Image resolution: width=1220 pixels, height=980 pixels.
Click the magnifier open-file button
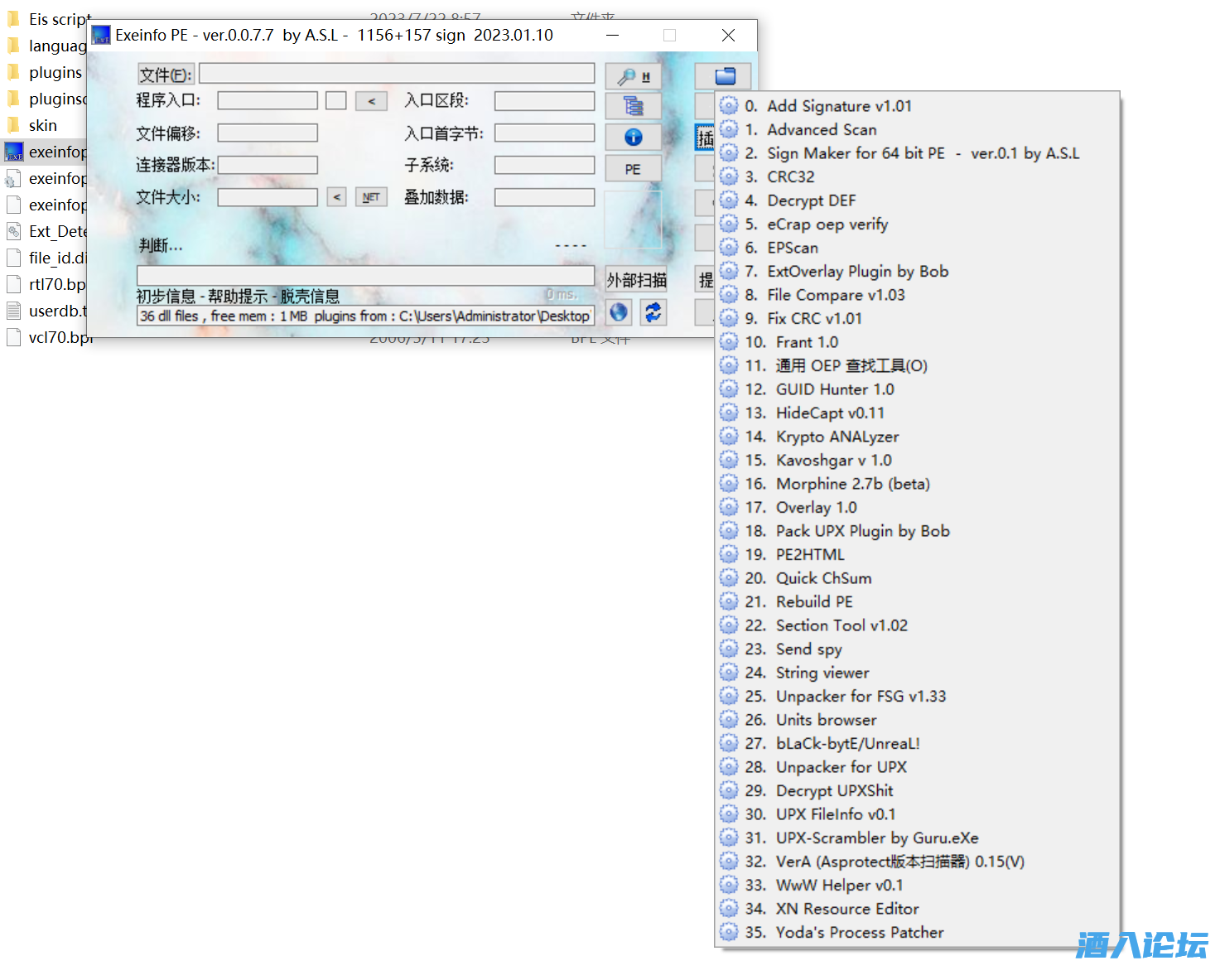pyautogui.click(x=634, y=76)
